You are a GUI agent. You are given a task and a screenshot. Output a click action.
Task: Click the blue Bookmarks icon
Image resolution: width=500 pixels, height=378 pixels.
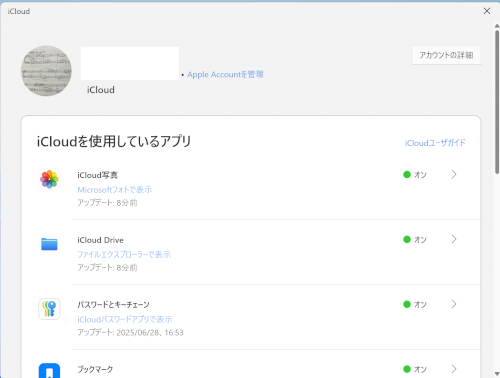point(49,371)
